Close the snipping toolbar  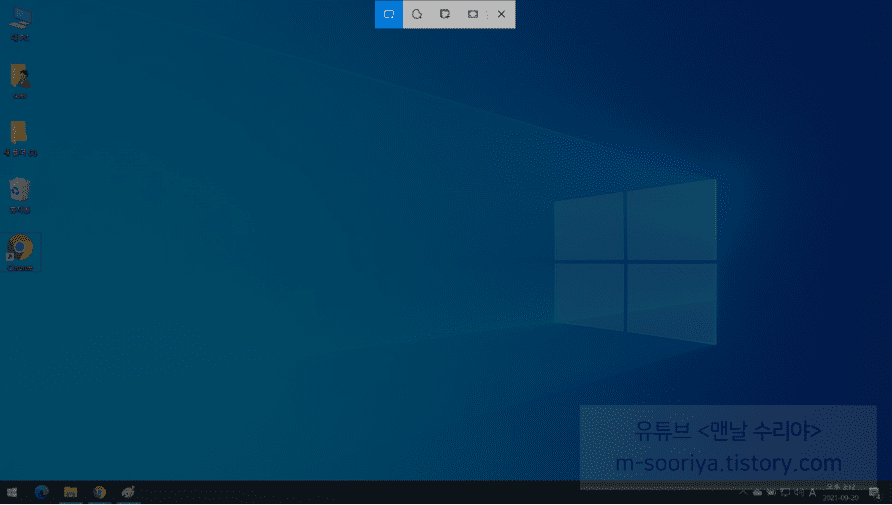(x=501, y=14)
